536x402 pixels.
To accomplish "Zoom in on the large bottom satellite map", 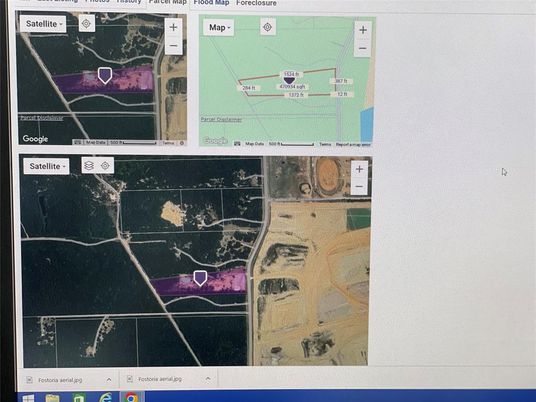I will pyautogui.click(x=359, y=169).
